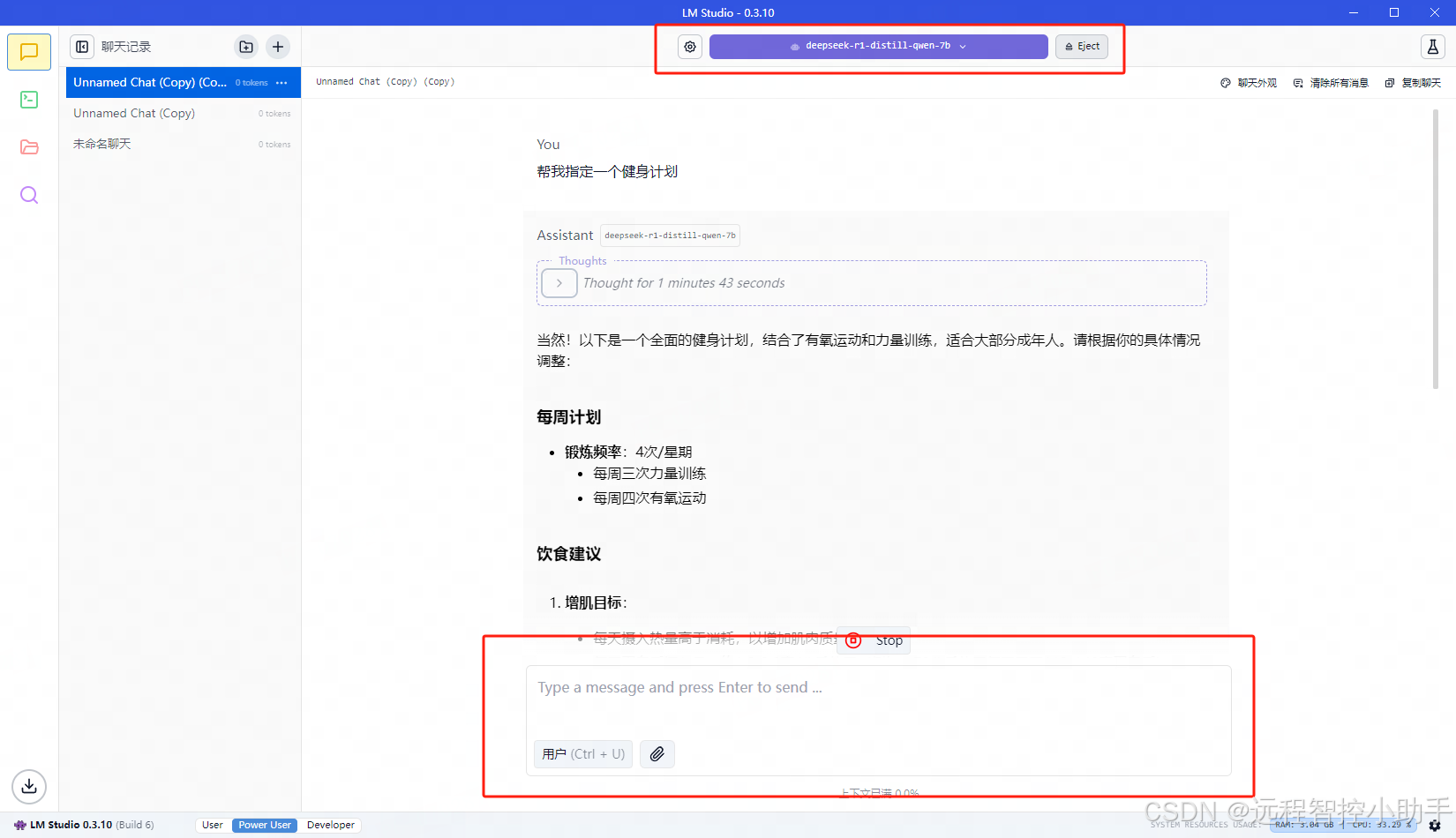Click the deepseek-r1-distill-qwen-7b tag beside Assistant

click(670, 236)
